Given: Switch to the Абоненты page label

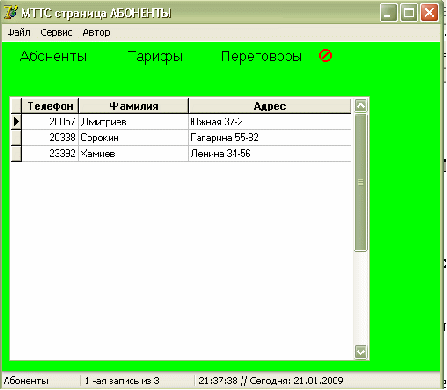Looking at the screenshot, I should pyautogui.click(x=53, y=56).
